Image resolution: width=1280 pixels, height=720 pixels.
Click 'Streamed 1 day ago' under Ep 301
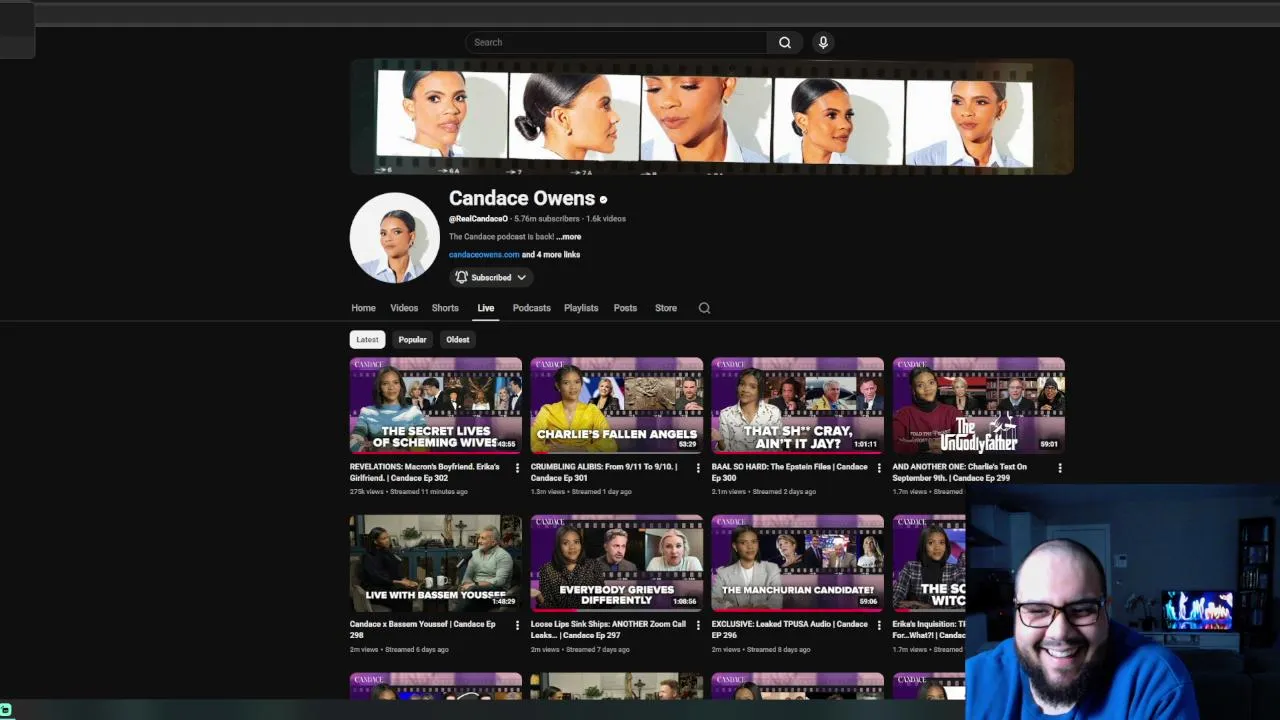coord(601,492)
